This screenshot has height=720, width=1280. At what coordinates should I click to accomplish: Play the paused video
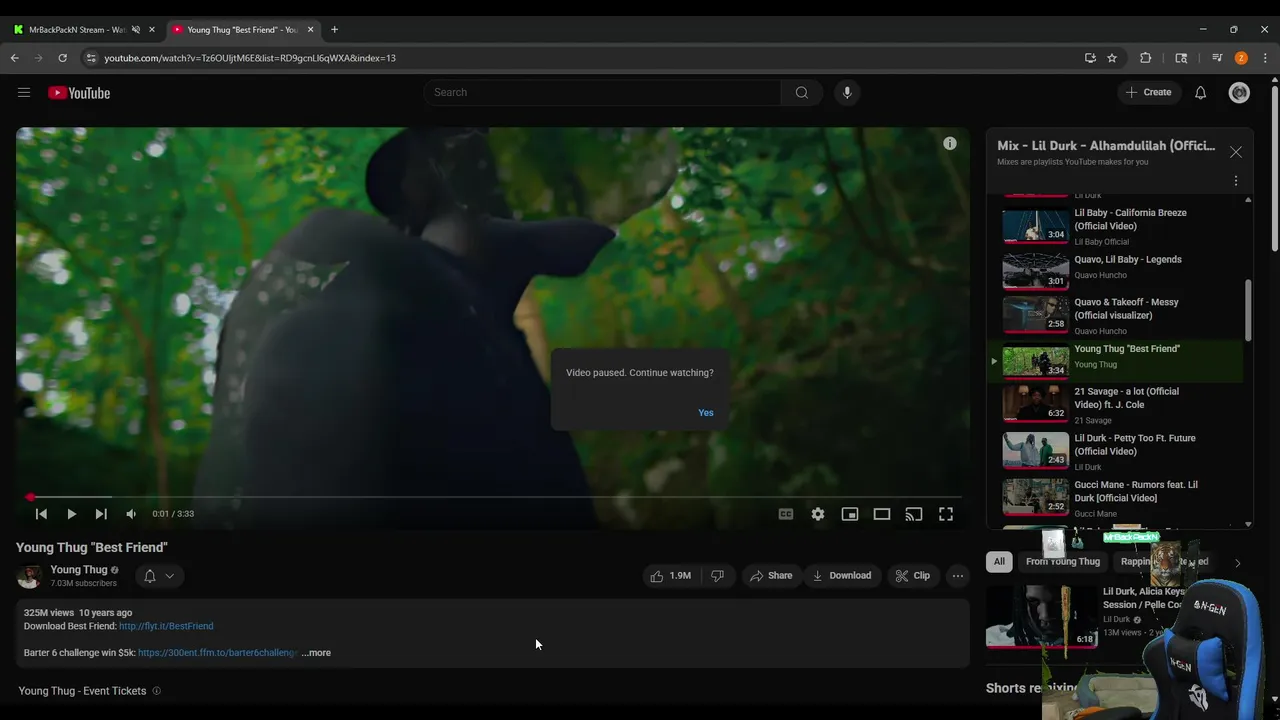point(71,514)
